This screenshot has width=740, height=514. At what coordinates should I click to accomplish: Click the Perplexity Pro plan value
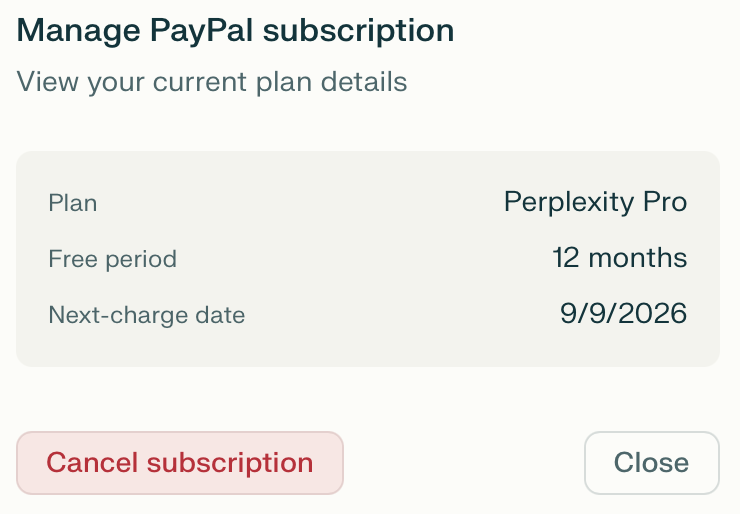point(595,203)
